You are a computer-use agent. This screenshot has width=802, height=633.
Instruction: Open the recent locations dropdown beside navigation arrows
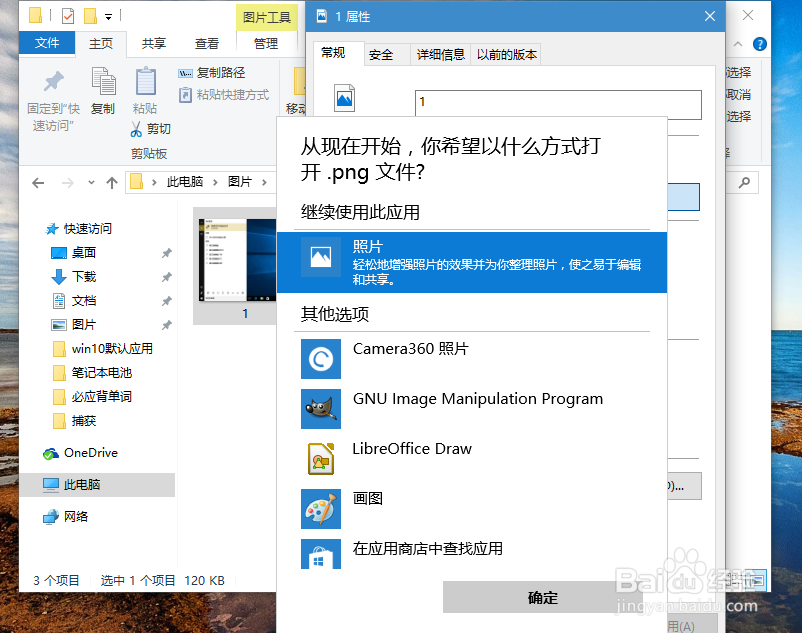89,183
